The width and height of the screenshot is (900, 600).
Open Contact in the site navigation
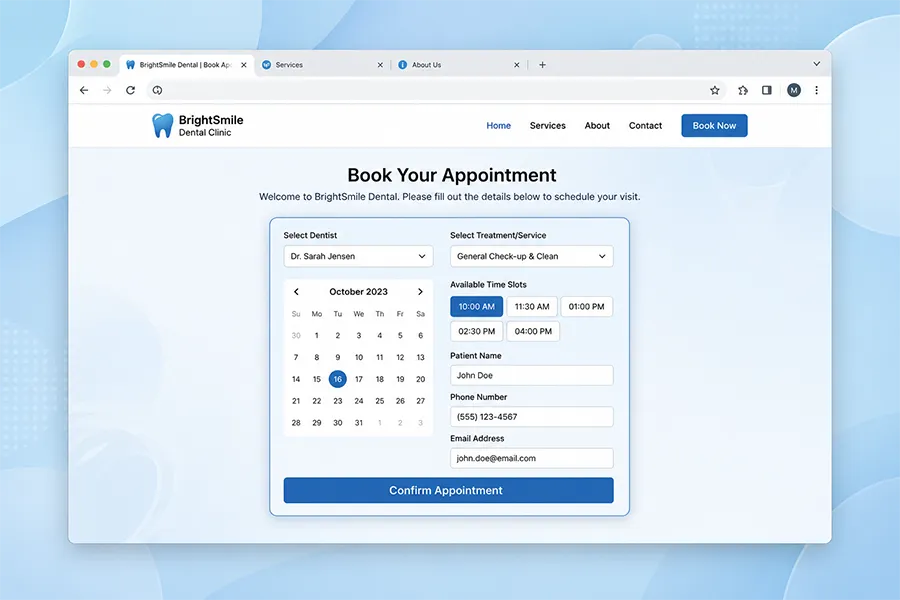645,126
